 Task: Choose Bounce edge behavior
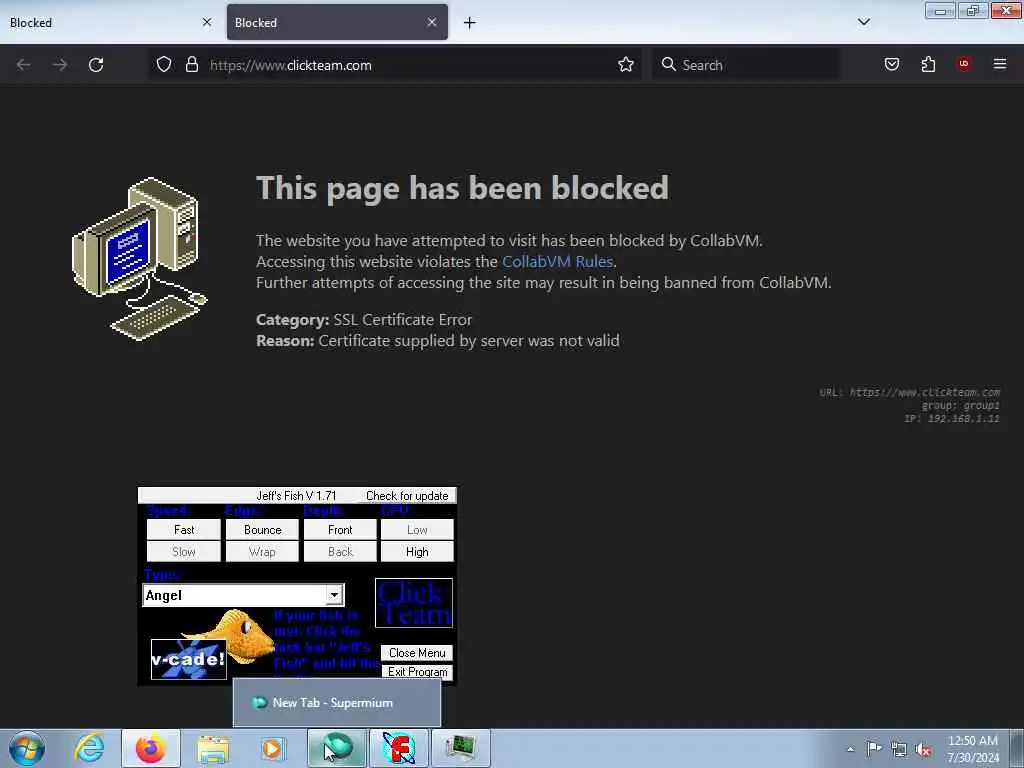262,530
